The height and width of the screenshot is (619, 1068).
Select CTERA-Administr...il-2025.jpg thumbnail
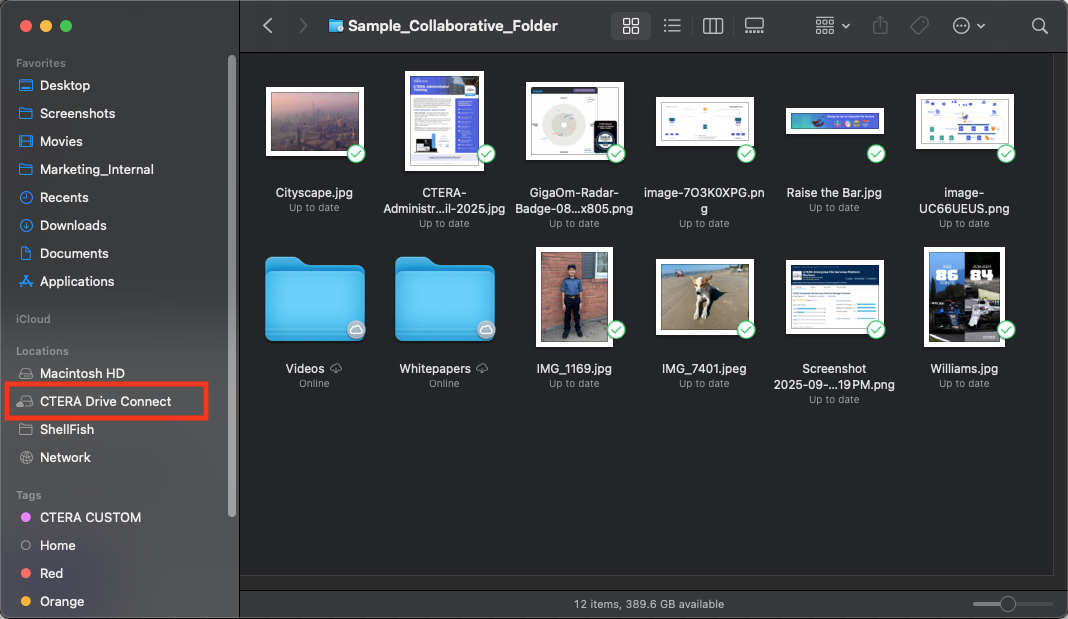(444, 121)
